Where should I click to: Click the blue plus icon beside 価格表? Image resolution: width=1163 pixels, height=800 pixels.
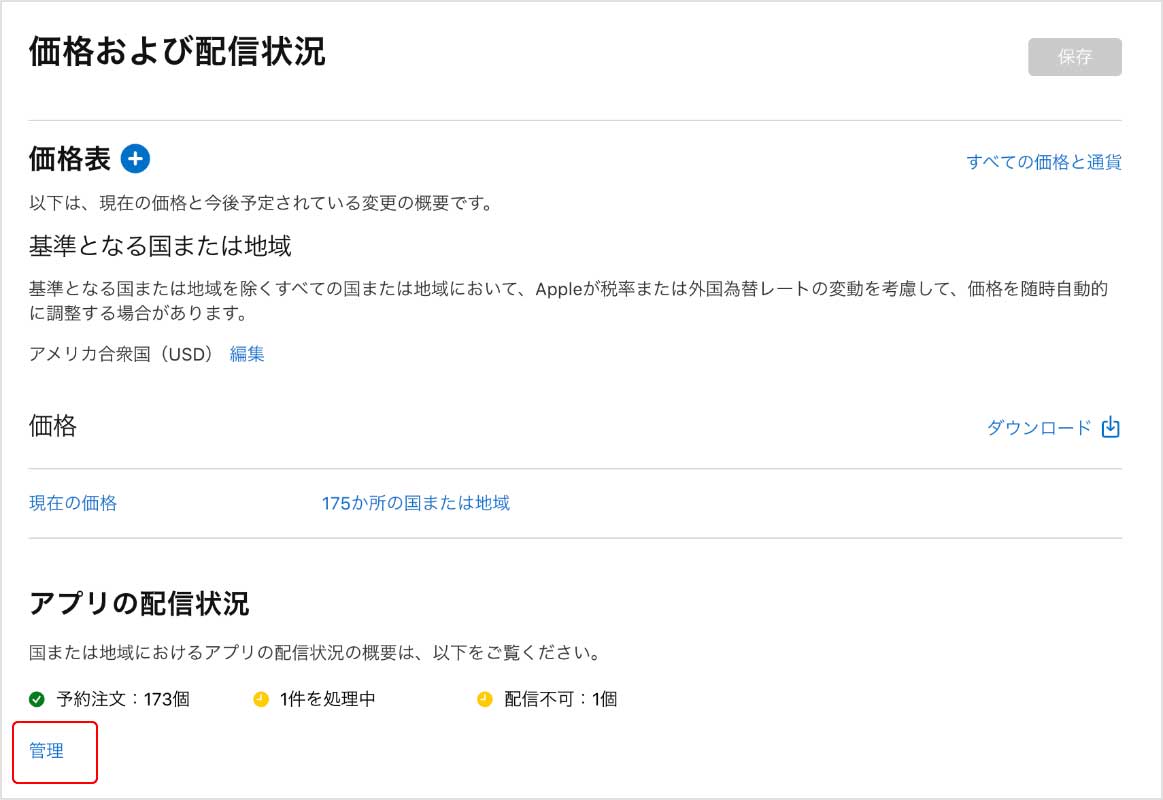pyautogui.click(x=135, y=158)
